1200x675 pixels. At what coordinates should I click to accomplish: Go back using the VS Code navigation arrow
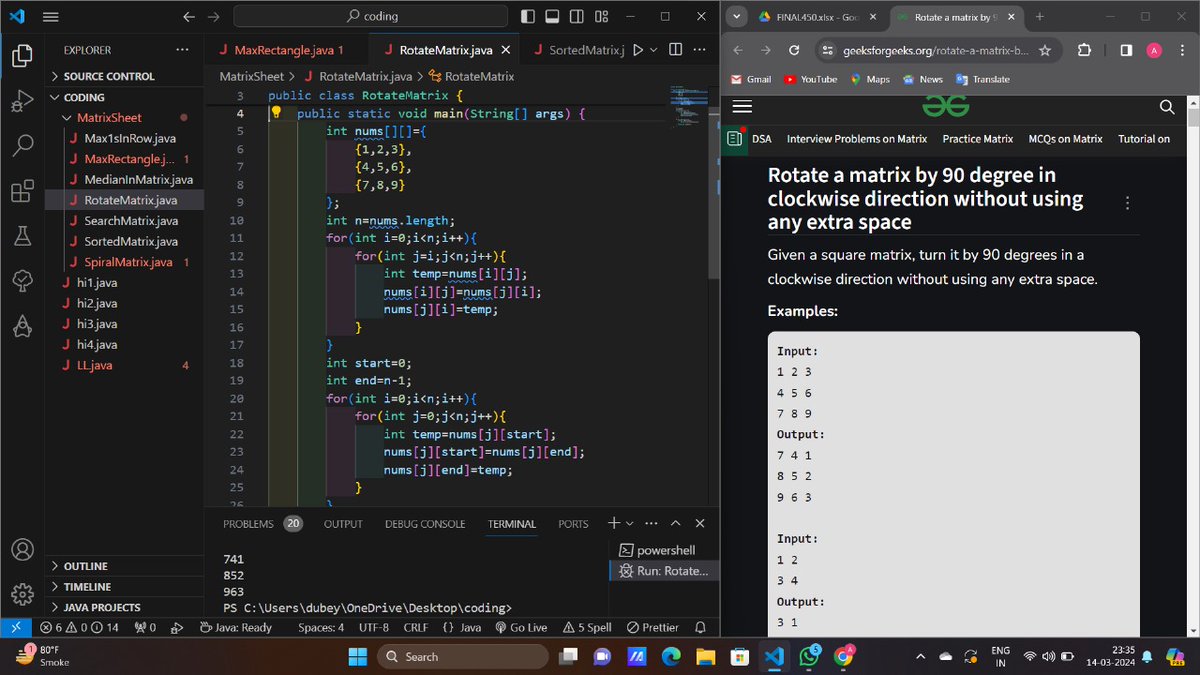(189, 17)
